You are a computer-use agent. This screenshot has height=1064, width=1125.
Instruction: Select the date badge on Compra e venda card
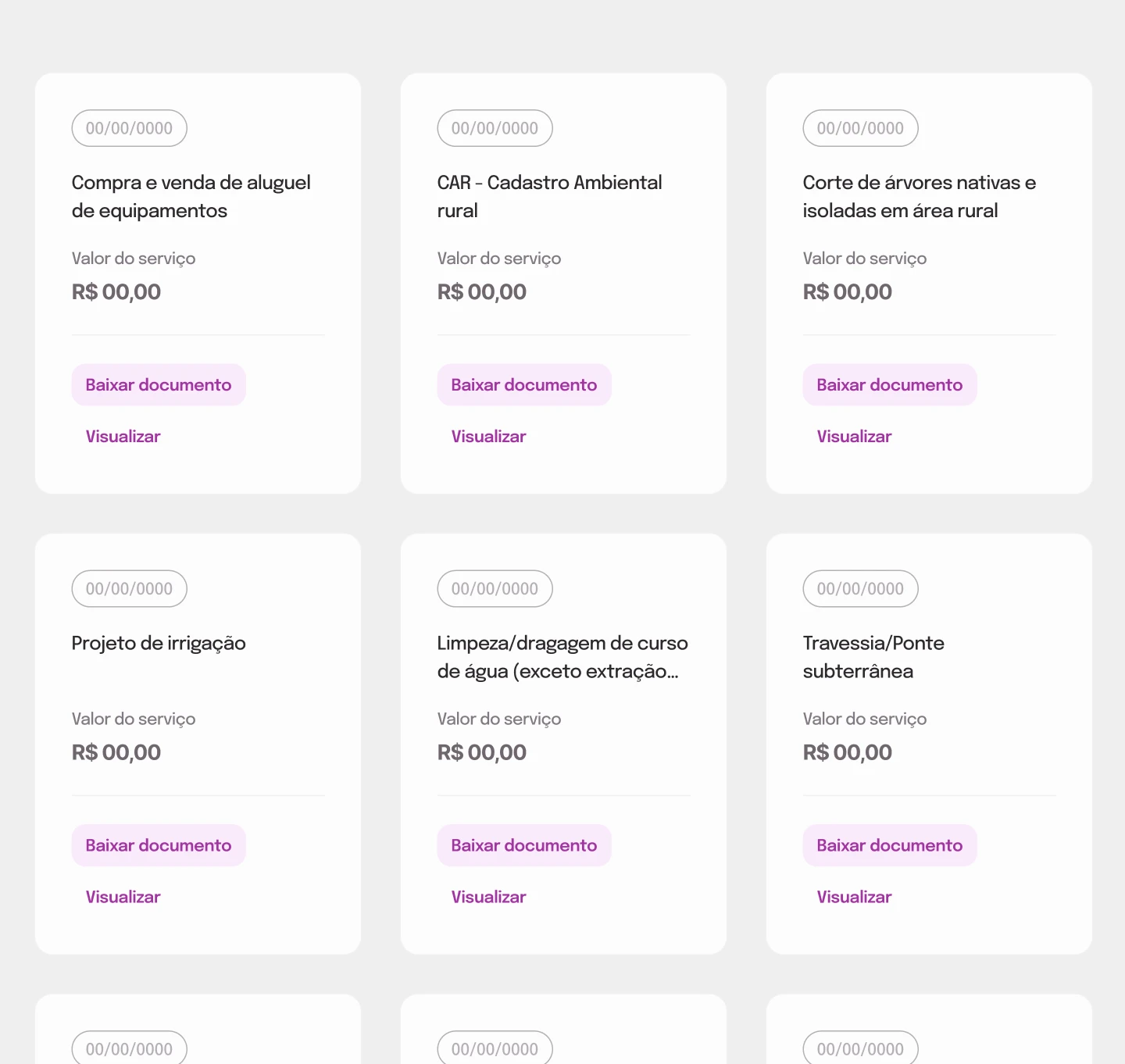pyautogui.click(x=130, y=128)
